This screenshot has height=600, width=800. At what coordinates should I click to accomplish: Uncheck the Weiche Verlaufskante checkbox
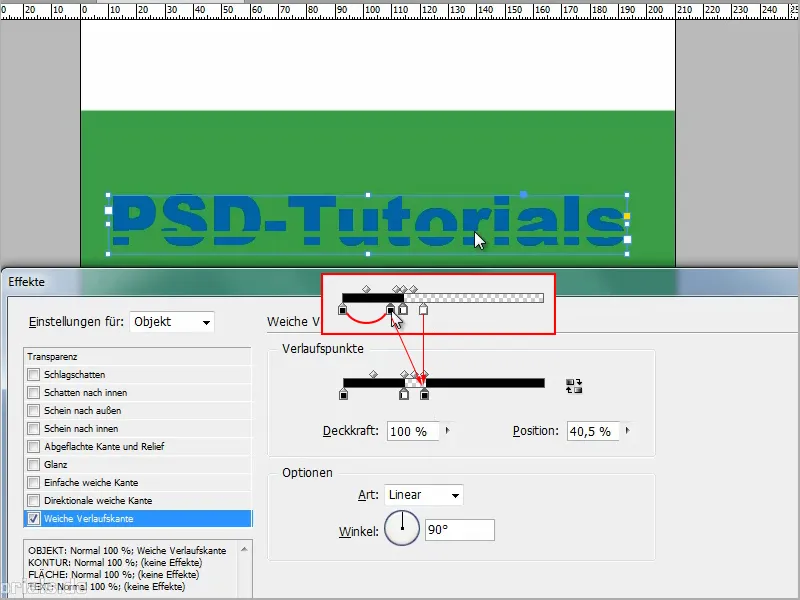[34, 518]
